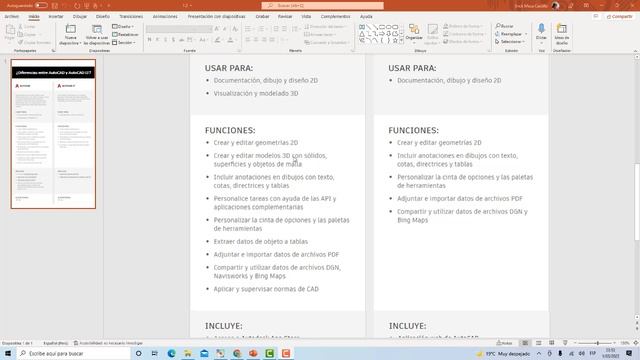Image resolution: width=640 pixels, height=360 pixels.
Task: Open the comments icon beside Compartir
Action: (596, 17)
